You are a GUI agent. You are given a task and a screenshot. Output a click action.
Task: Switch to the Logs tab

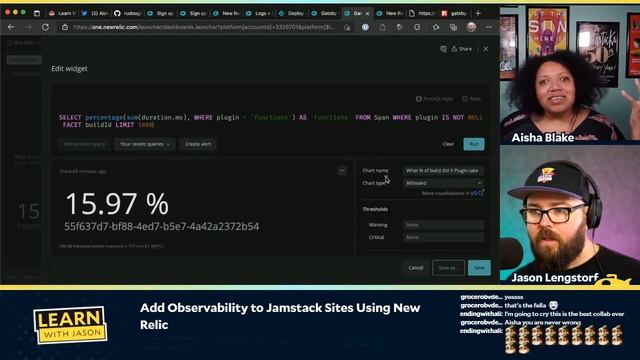tap(259, 13)
